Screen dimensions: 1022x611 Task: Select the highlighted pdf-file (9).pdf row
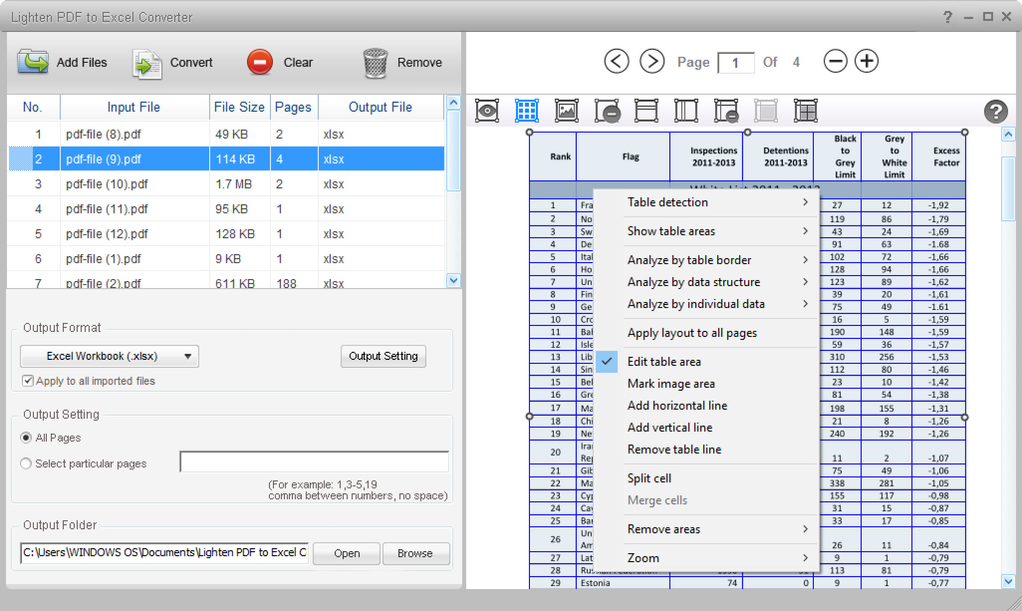tap(226, 159)
